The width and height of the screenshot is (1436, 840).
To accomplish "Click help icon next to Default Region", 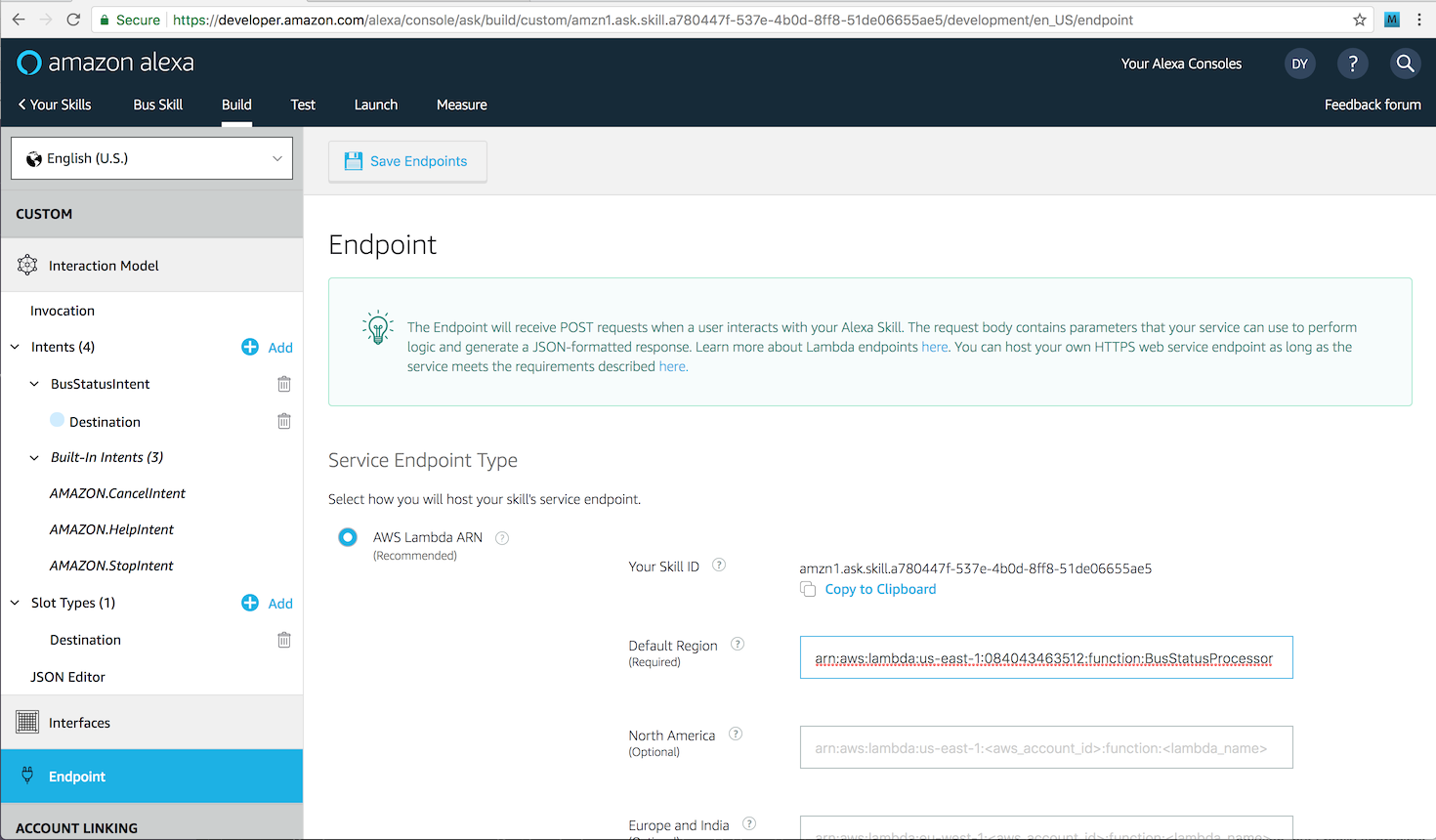I will point(738,644).
